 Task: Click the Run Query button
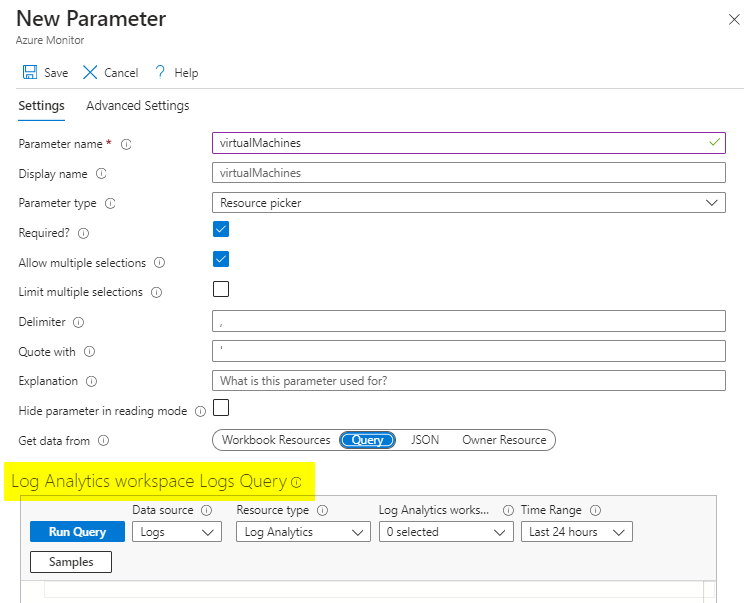coord(77,531)
